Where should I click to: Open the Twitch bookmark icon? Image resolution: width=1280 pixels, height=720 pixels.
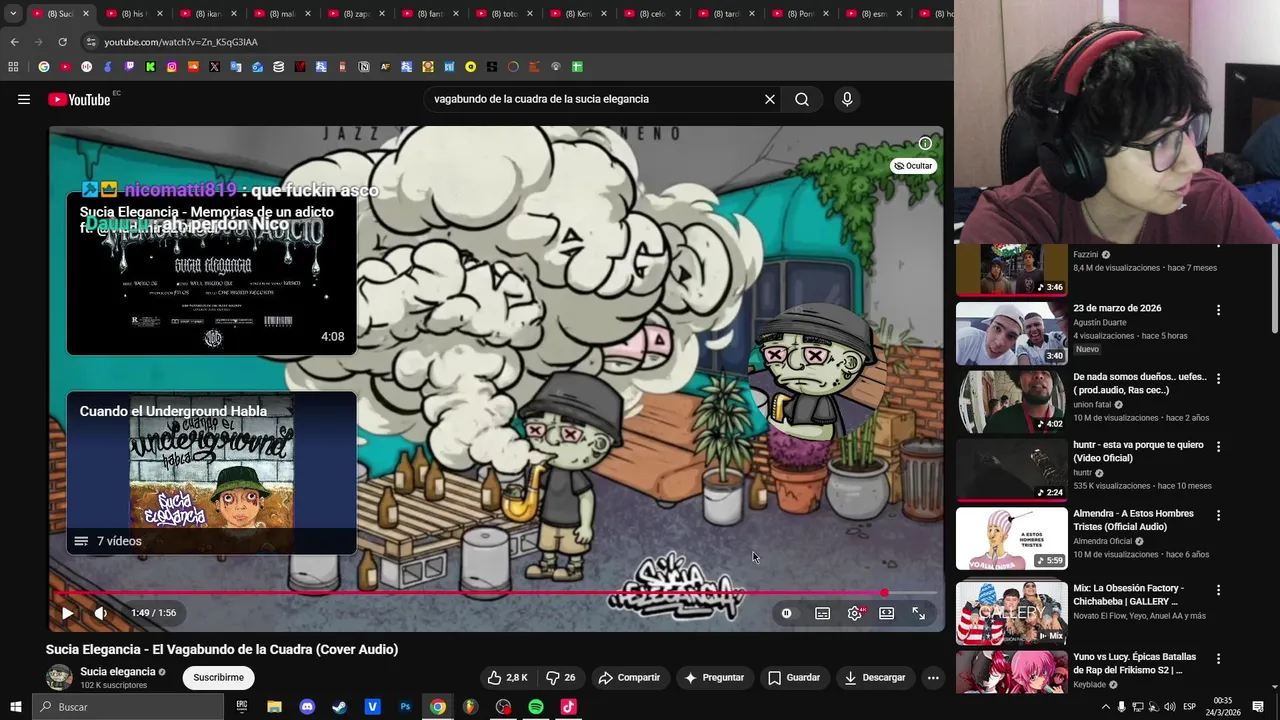129,67
